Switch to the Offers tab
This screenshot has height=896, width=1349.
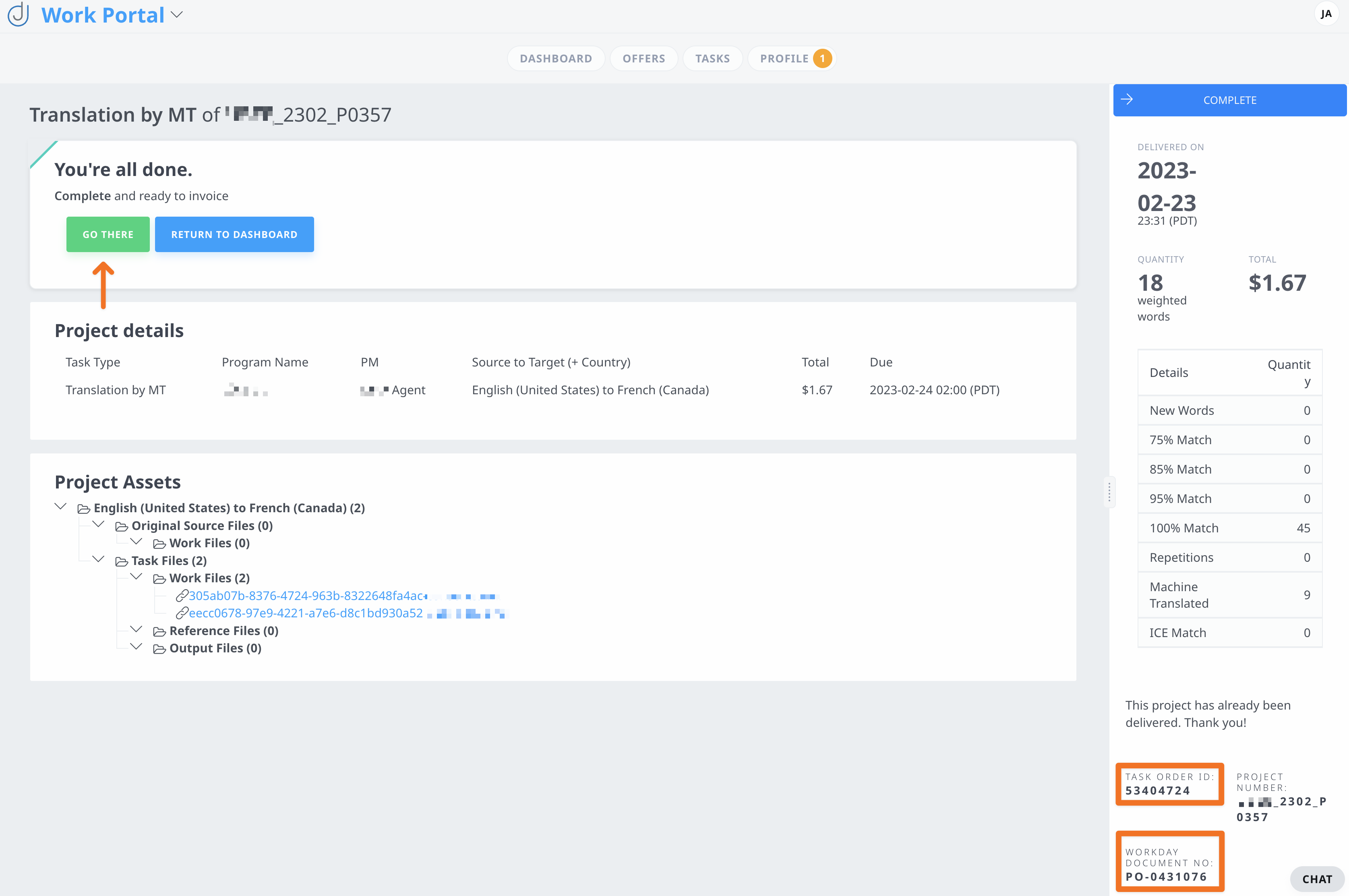[643, 58]
